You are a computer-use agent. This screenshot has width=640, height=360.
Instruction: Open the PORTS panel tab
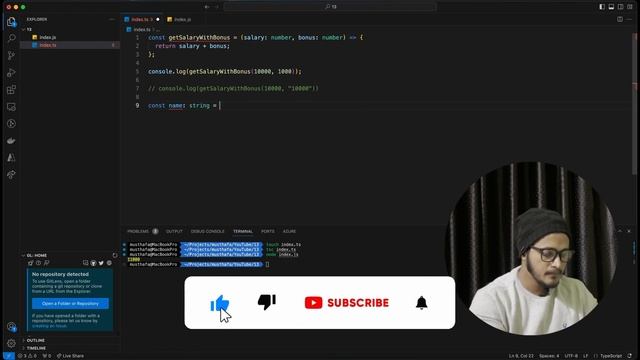(268, 231)
